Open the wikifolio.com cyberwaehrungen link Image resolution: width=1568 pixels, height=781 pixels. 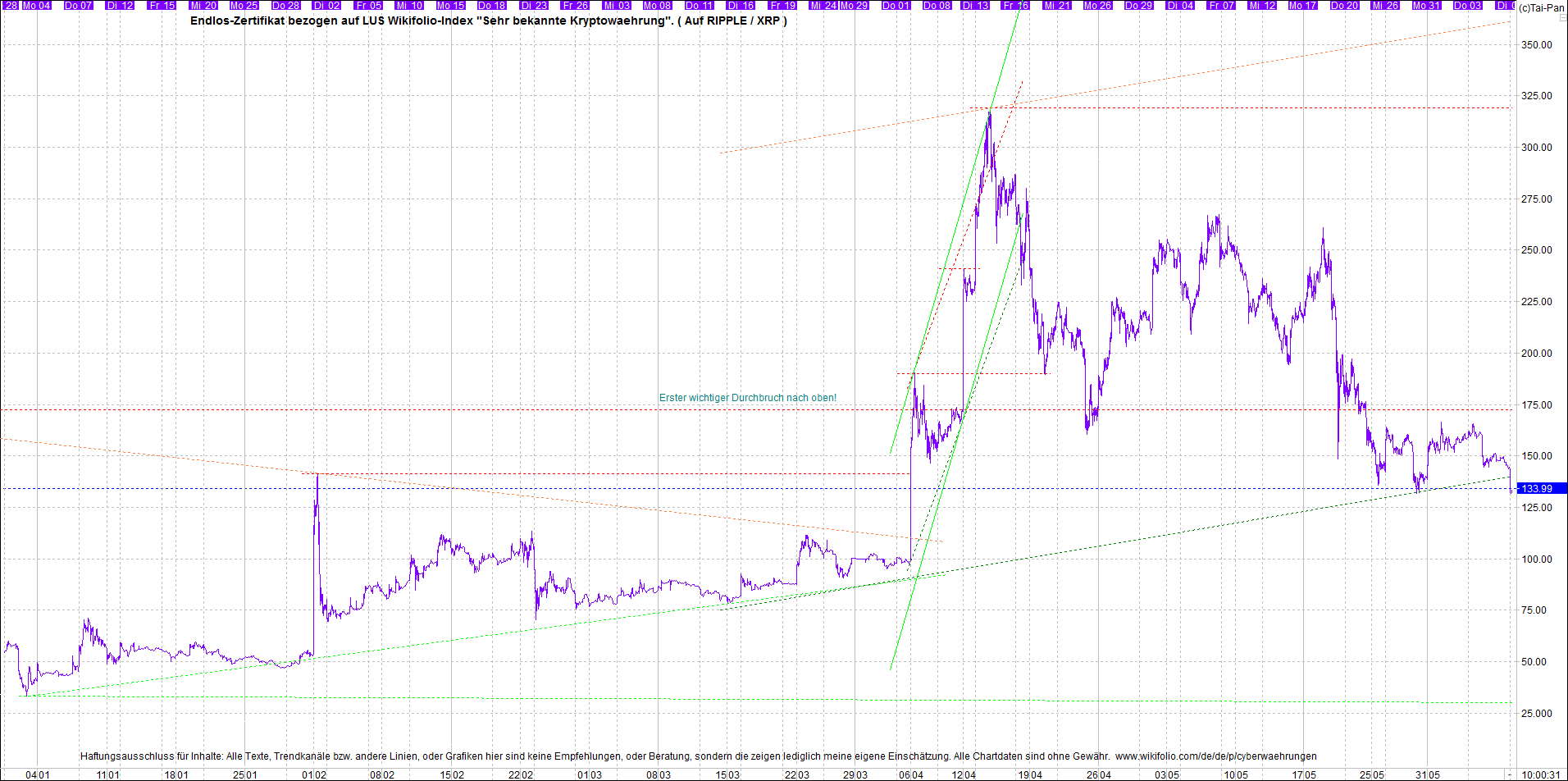click(1215, 756)
